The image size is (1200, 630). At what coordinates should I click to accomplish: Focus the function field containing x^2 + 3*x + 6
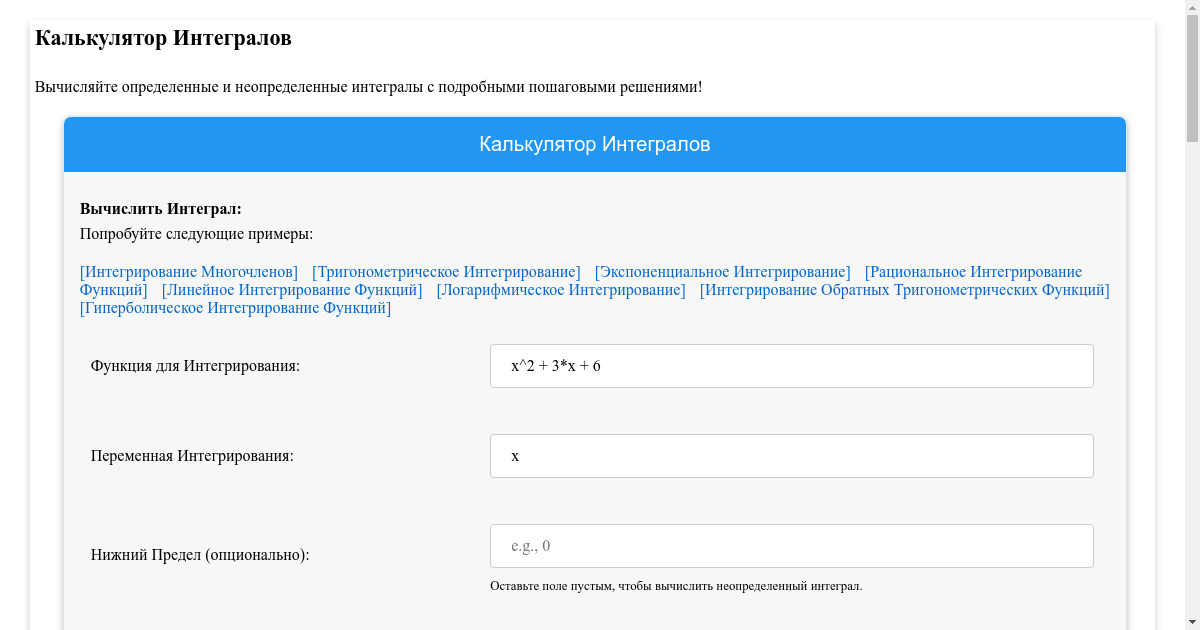791,366
